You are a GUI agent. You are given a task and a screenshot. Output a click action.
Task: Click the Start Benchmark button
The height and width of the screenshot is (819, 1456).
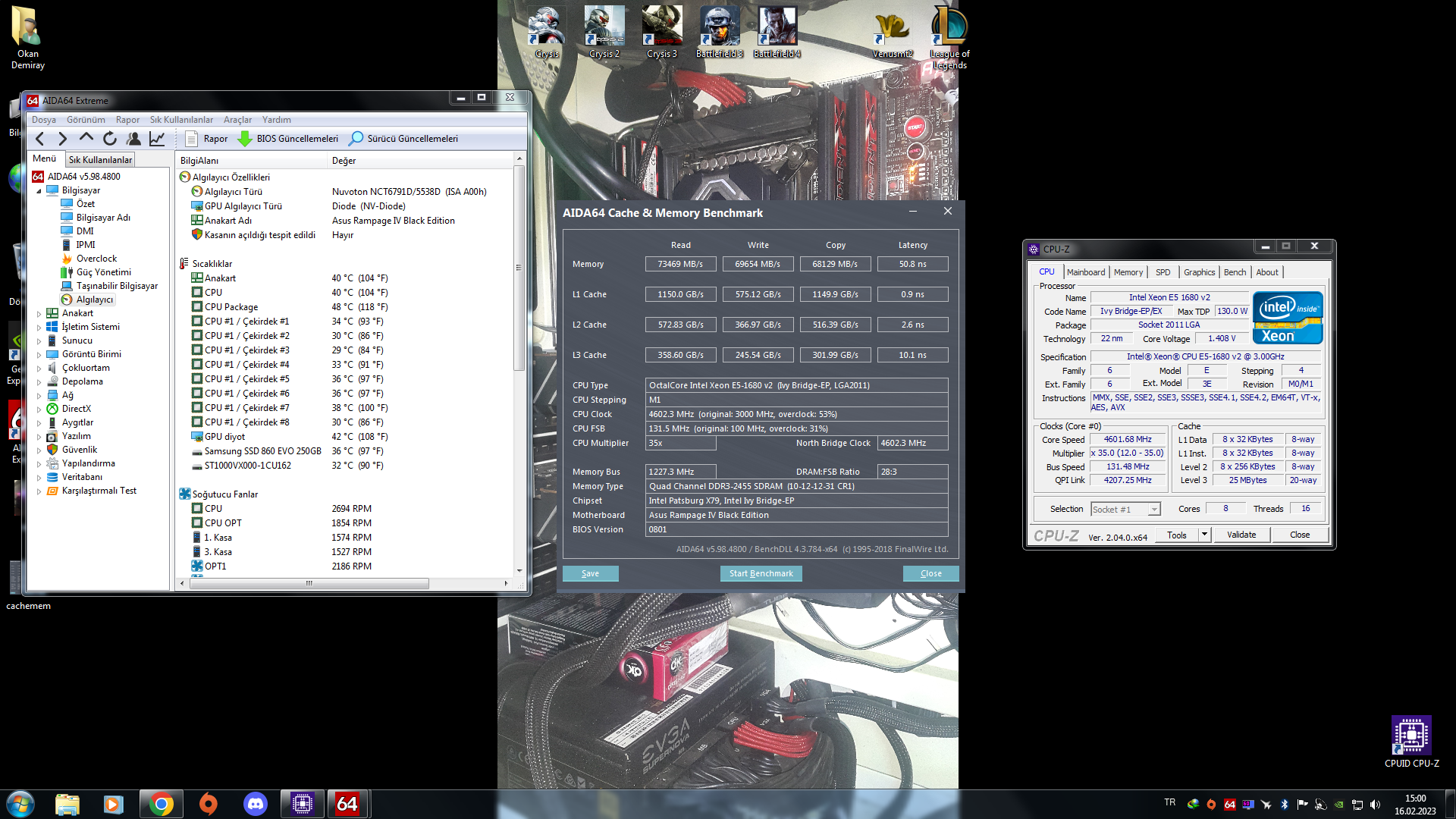coord(761,573)
